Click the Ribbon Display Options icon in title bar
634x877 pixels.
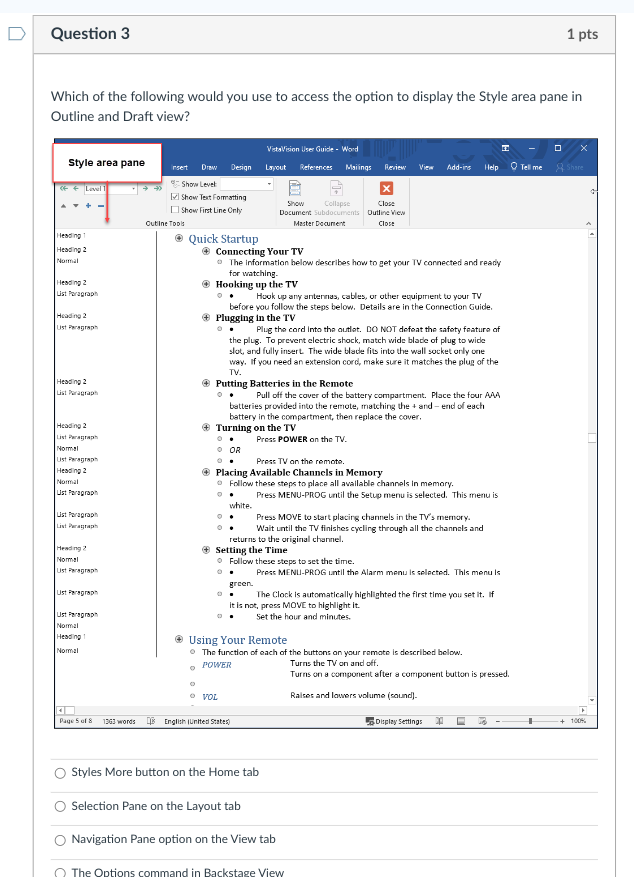tap(505, 148)
